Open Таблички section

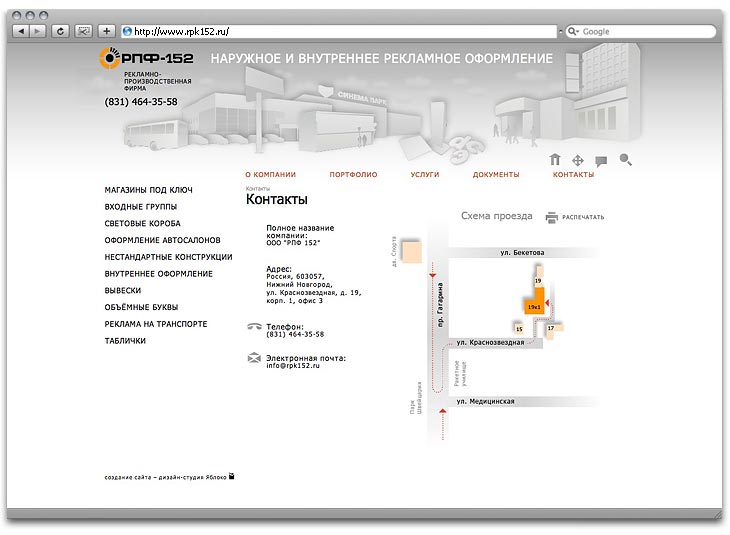click(125, 341)
